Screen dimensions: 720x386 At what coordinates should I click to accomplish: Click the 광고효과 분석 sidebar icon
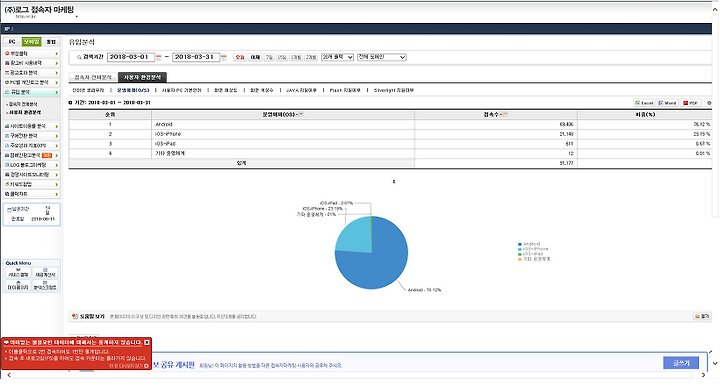7,73
